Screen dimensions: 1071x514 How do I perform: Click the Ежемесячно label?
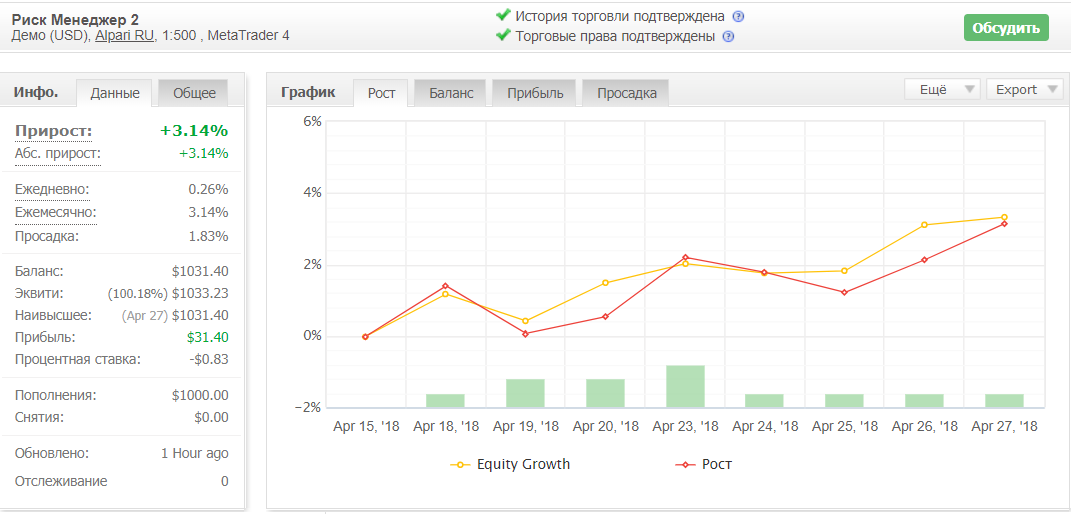(x=55, y=212)
